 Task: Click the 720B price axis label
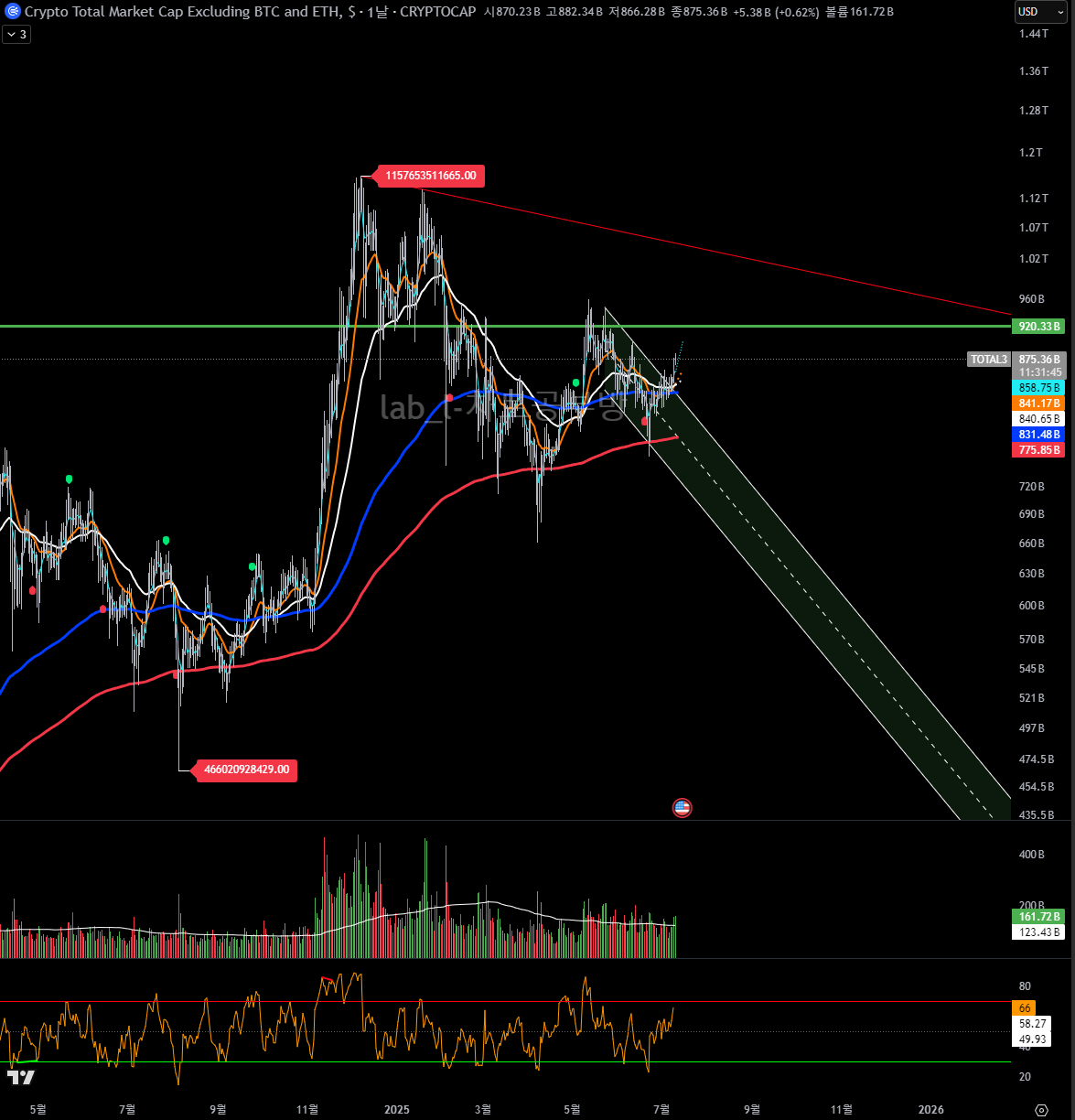tap(1032, 487)
